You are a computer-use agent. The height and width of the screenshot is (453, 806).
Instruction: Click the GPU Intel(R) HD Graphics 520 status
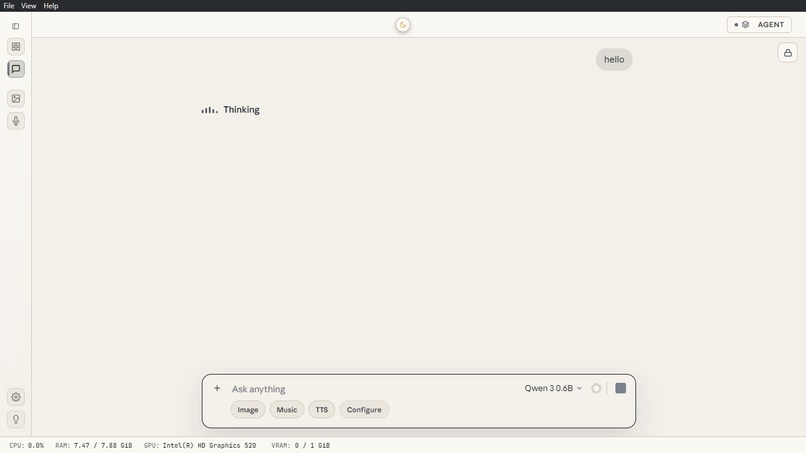pyautogui.click(x=200, y=445)
